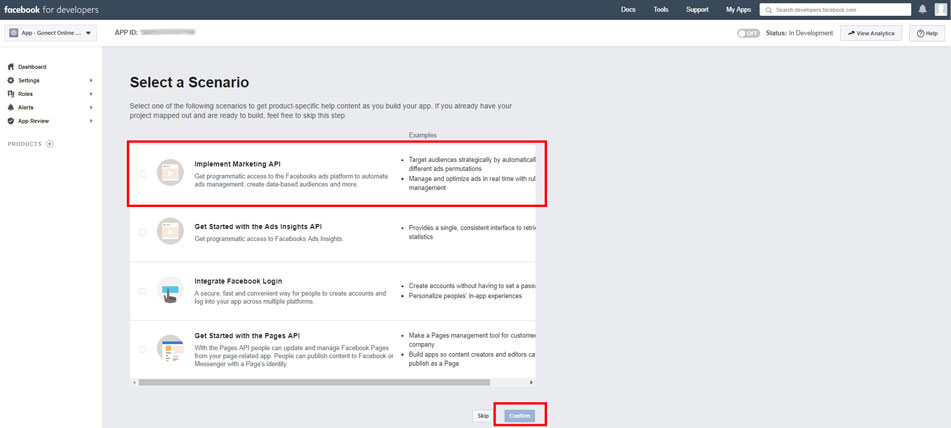Viewport: 951px width, 428px height.
Task: Select Get Started with the Ads Insights API
Action: click(258, 226)
